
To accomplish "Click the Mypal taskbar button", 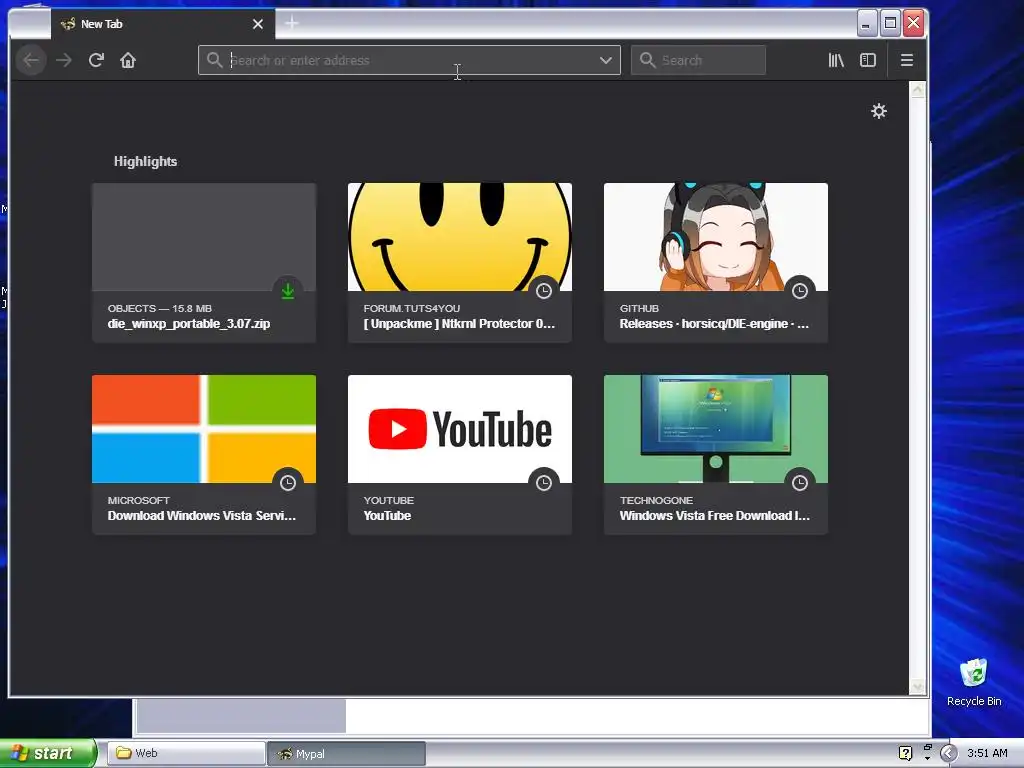I will tap(346, 754).
